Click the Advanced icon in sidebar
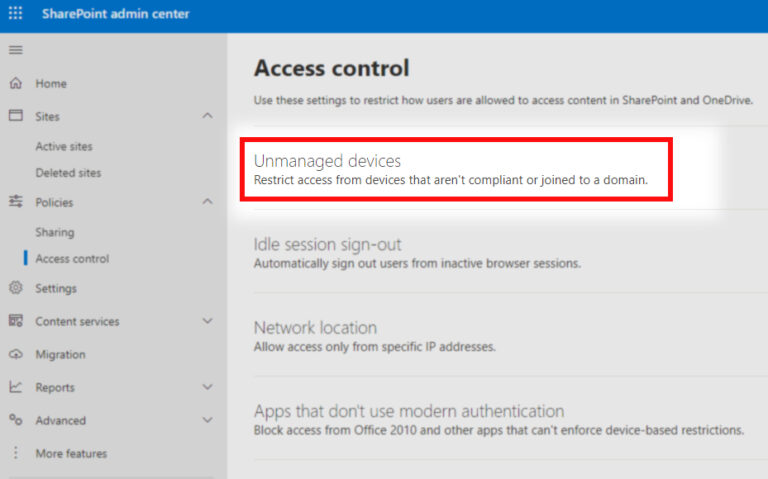This screenshot has width=768, height=479. [15, 420]
